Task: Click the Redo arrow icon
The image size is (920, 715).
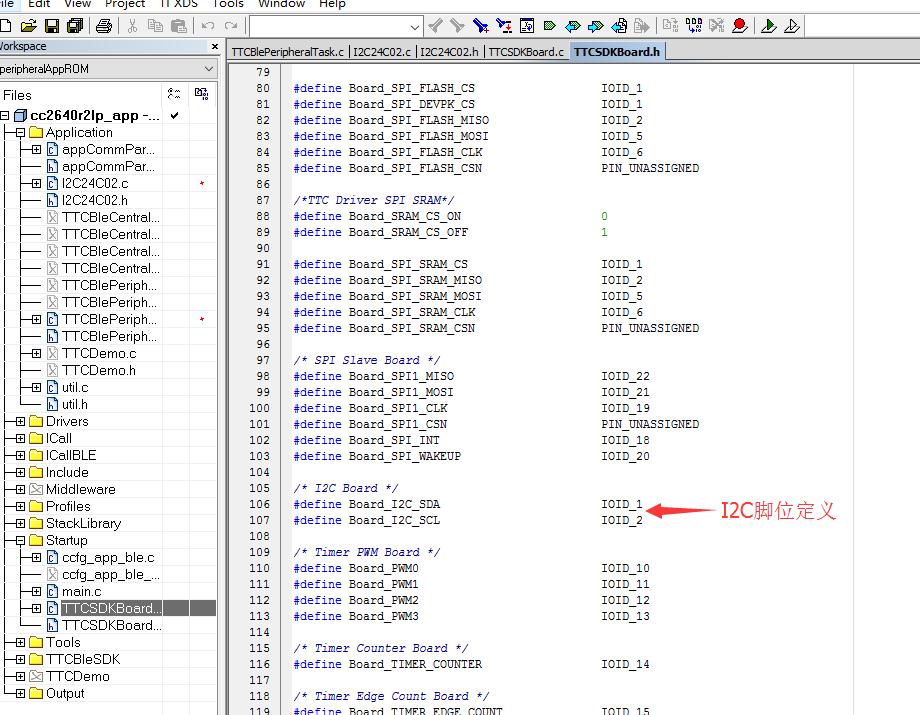Action: 231,26
